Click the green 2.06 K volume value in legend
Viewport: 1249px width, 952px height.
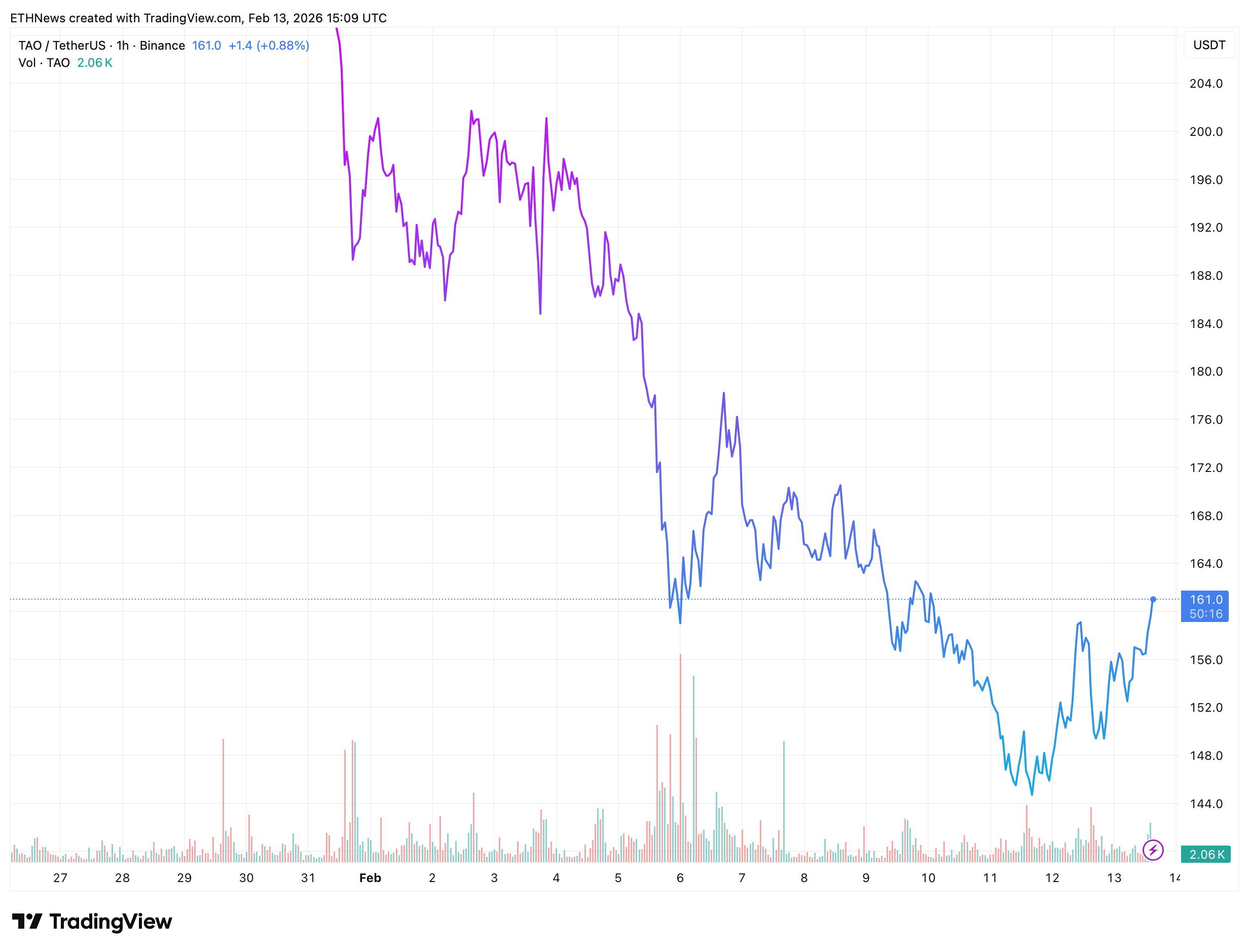click(x=95, y=63)
